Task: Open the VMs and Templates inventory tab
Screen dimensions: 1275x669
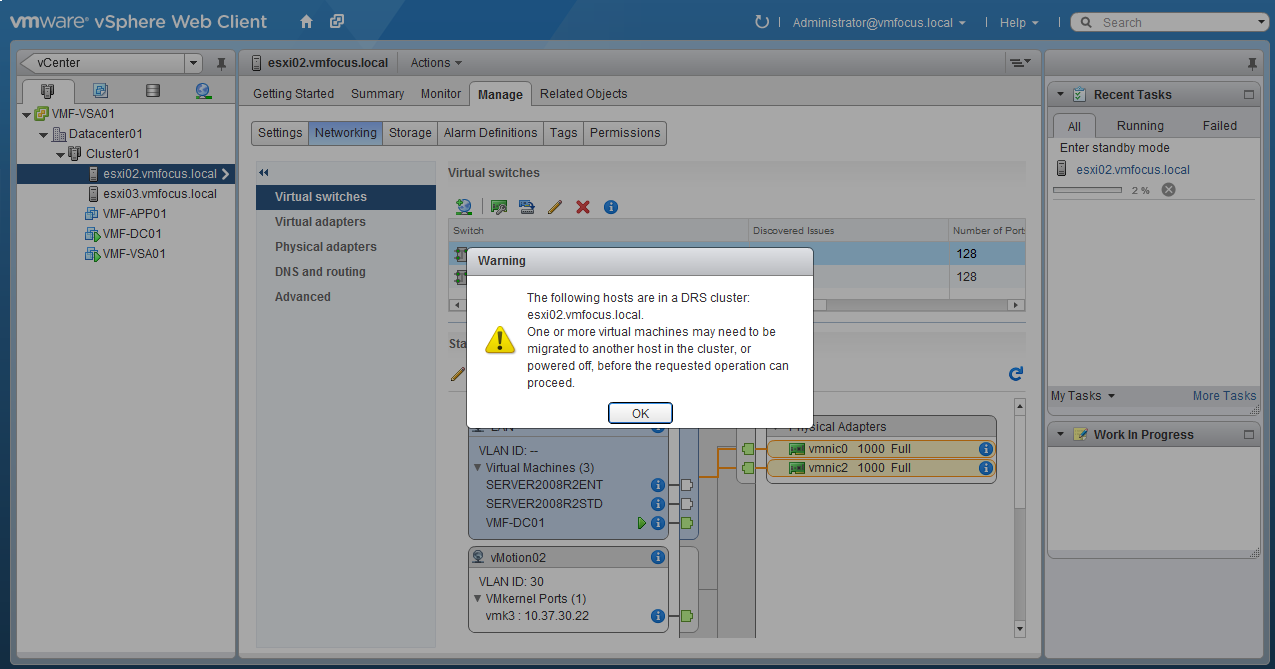Action: point(100,91)
